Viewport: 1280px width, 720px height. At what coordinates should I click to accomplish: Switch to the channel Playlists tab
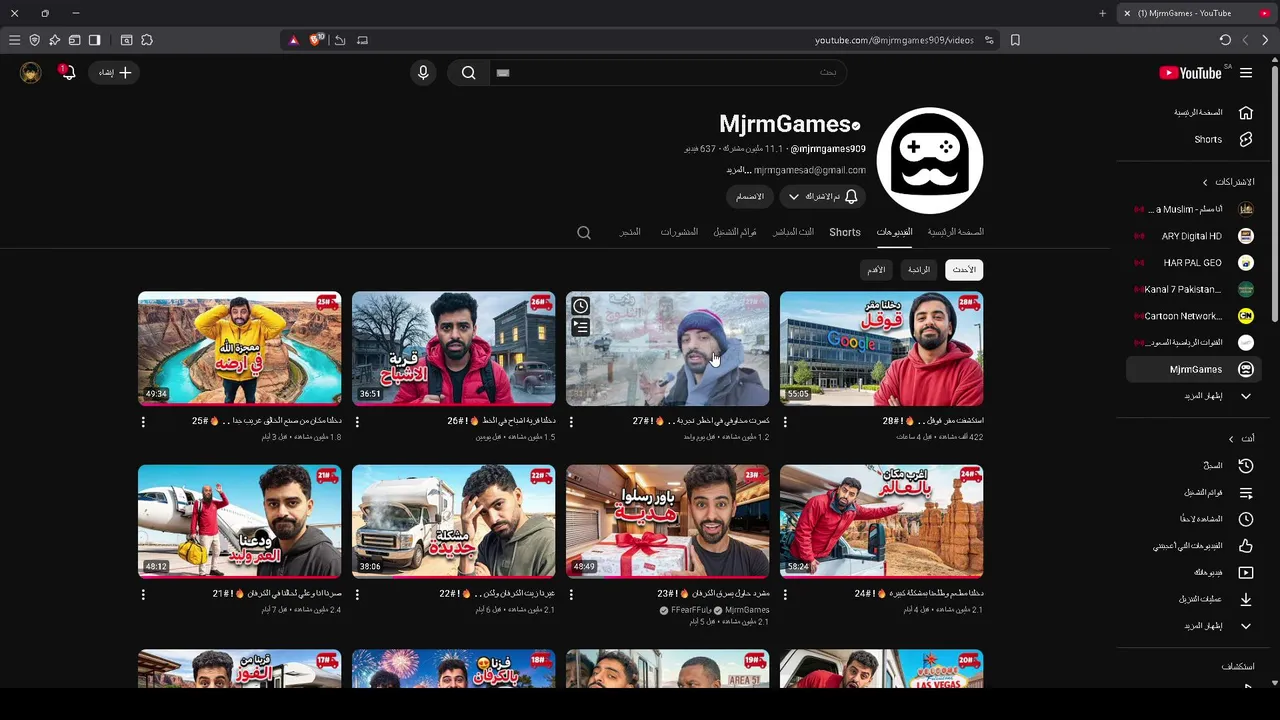735,232
